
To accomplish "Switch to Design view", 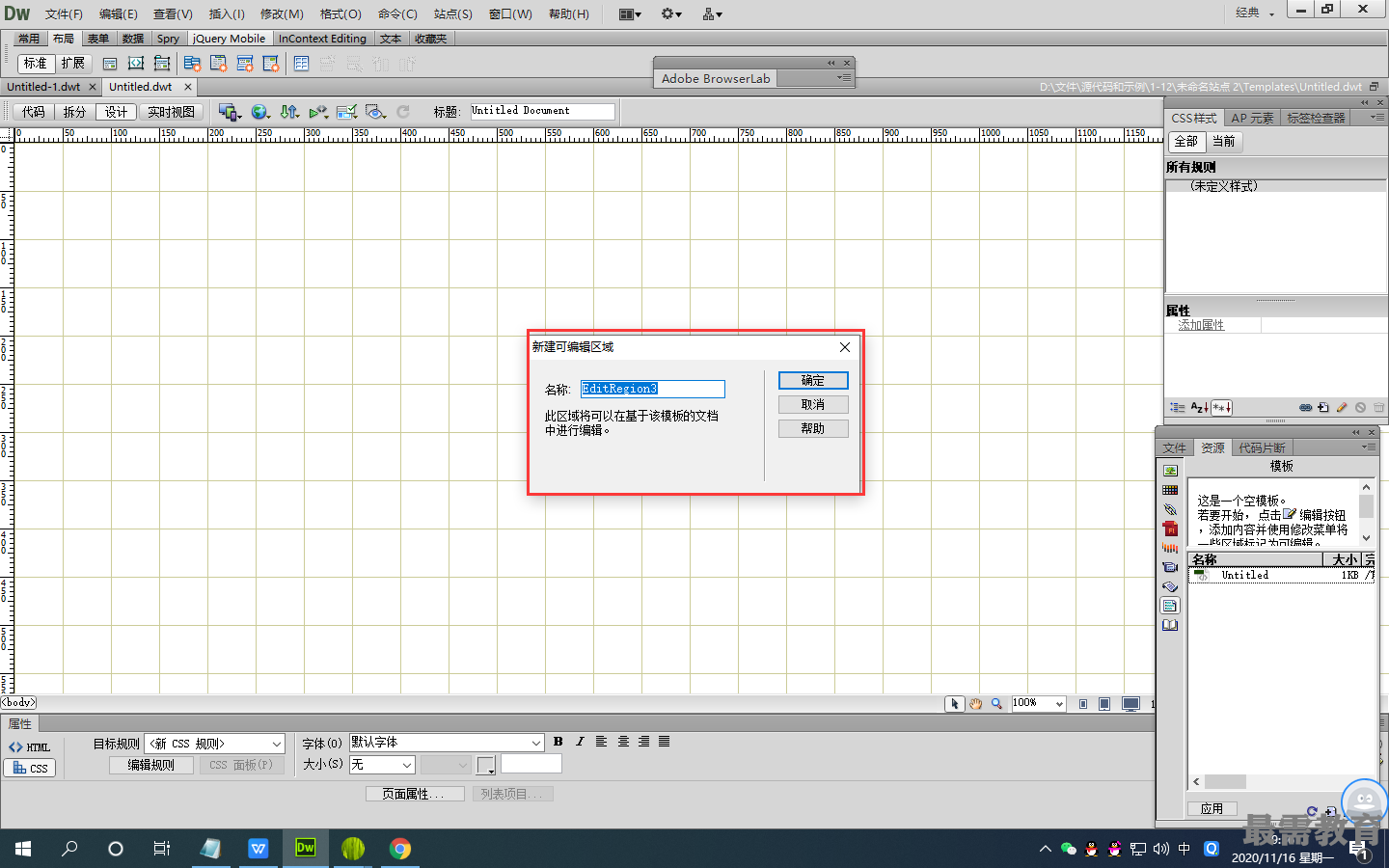I will tap(117, 112).
